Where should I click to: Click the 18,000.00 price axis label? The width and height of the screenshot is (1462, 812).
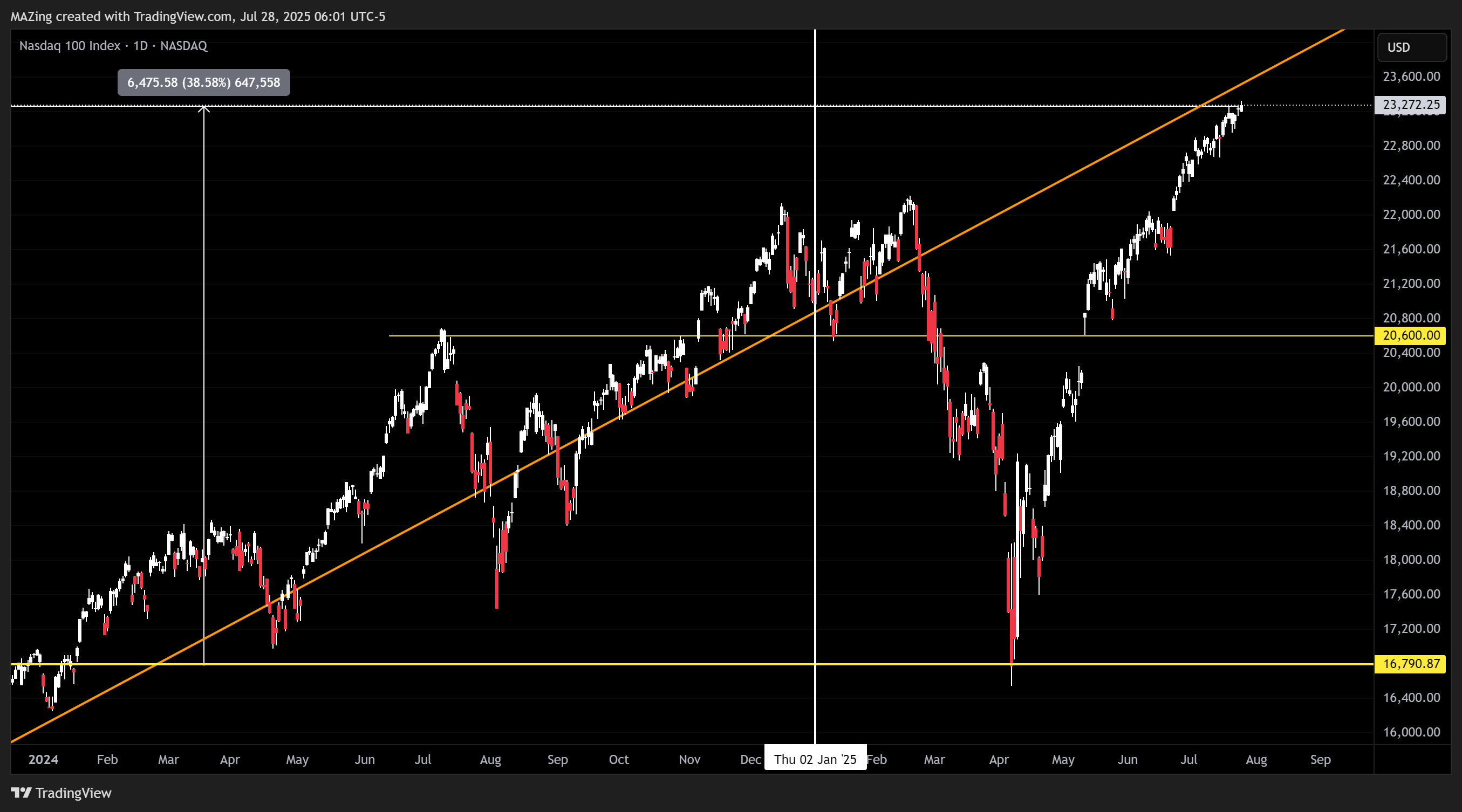(x=1411, y=560)
